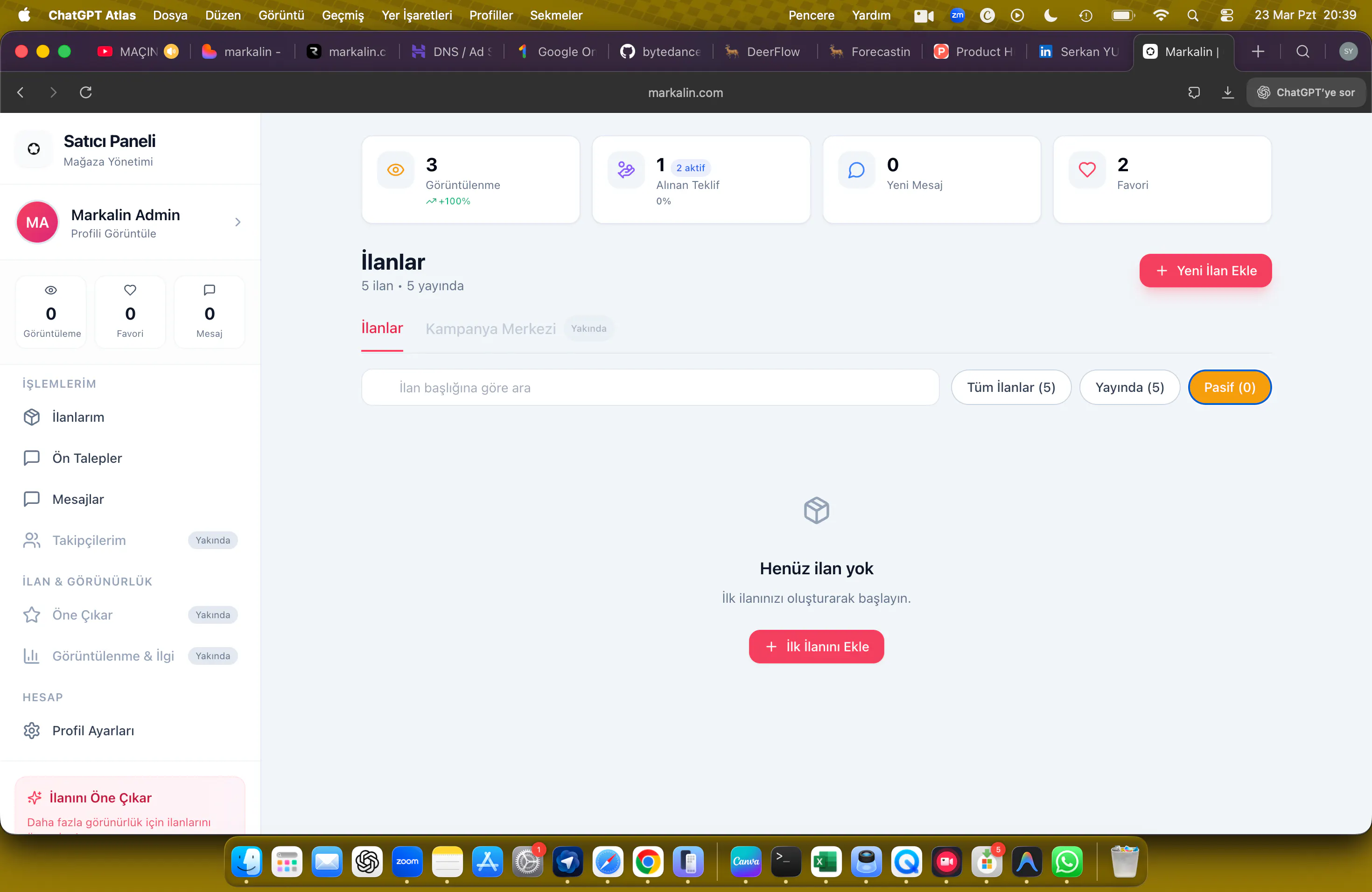Click the sidebar Favori stat card
This screenshot has height=892, width=1372.
(130, 312)
